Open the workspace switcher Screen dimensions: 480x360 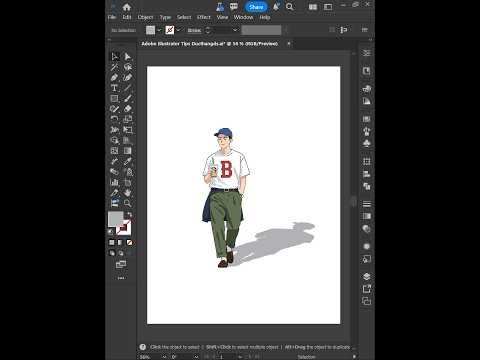[328, 7]
